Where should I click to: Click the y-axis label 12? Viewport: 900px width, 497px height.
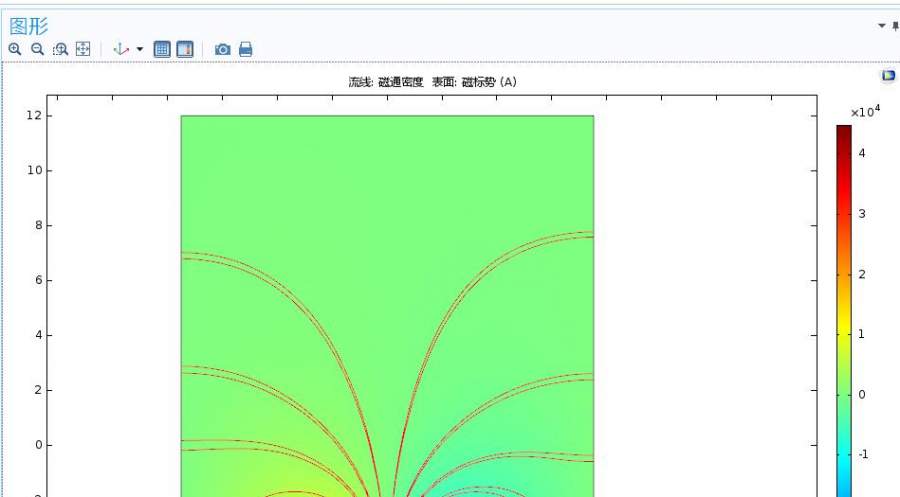click(34, 115)
